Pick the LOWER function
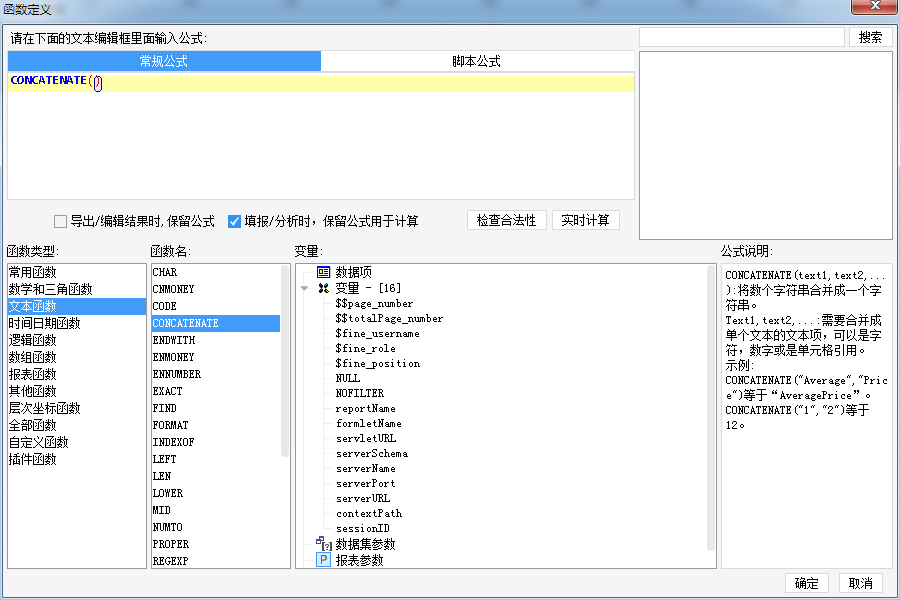Viewport: 900px width, 600px height. (216, 493)
